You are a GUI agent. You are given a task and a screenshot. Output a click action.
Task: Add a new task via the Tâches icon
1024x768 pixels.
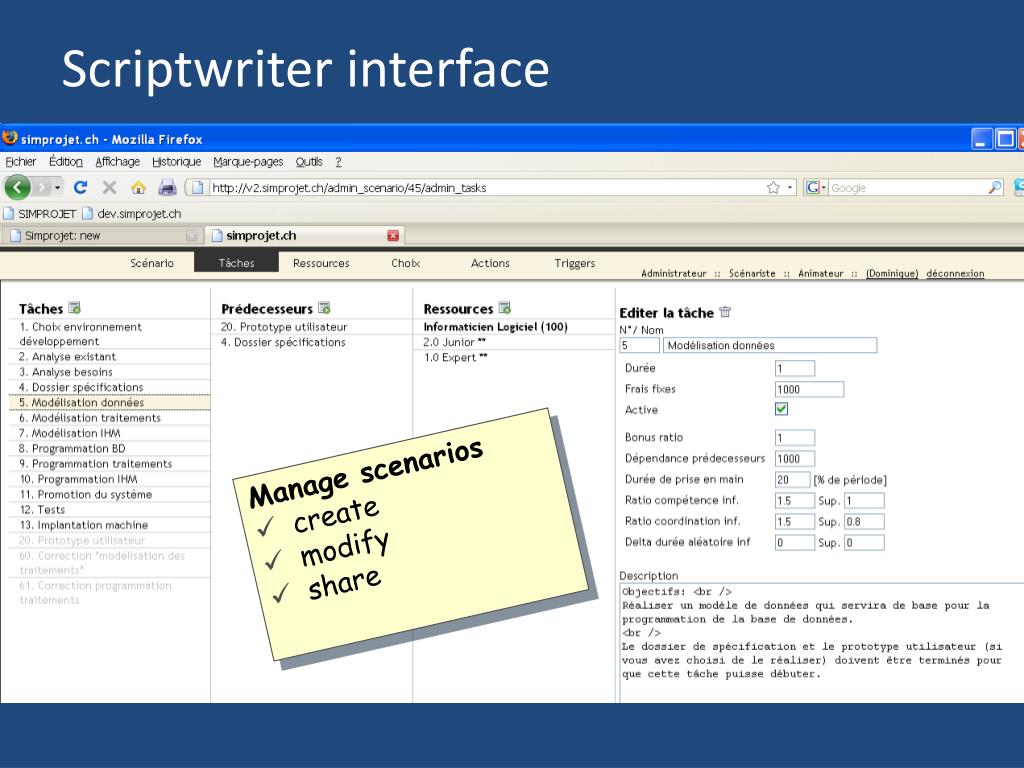pyautogui.click(x=74, y=308)
